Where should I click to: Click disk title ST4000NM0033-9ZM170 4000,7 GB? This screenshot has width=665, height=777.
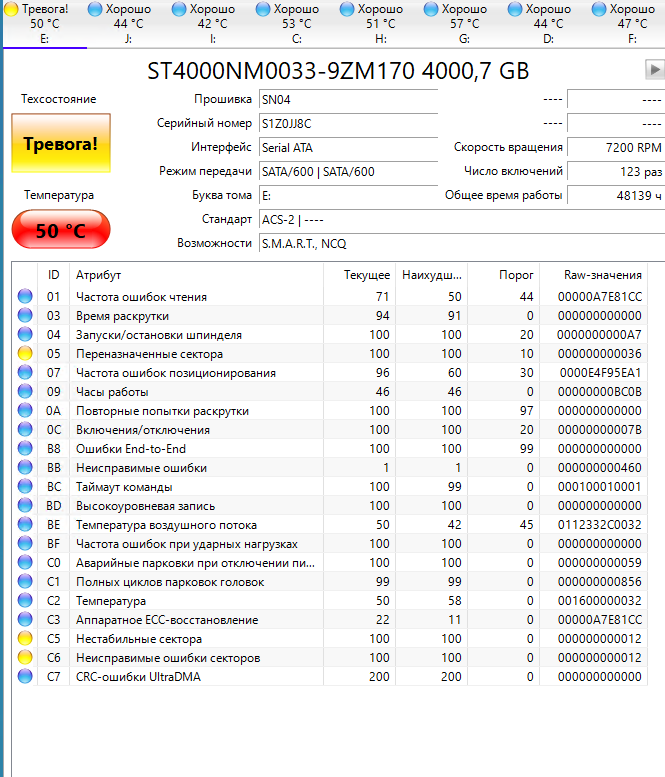[x=338, y=71]
